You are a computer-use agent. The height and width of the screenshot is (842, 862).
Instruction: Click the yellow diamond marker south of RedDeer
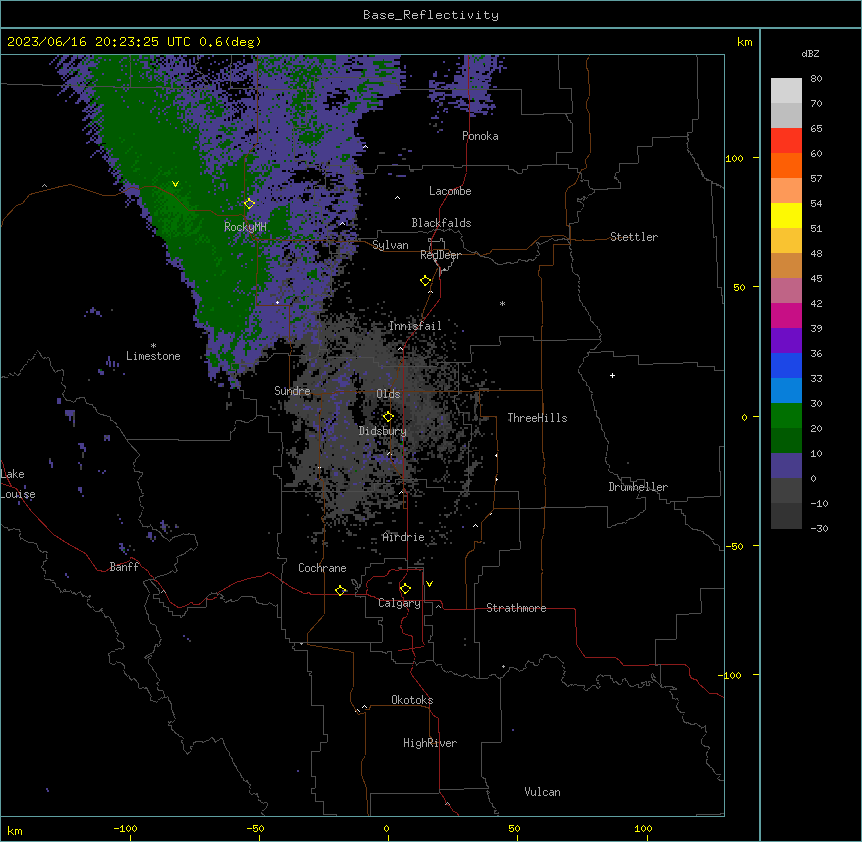click(x=426, y=280)
